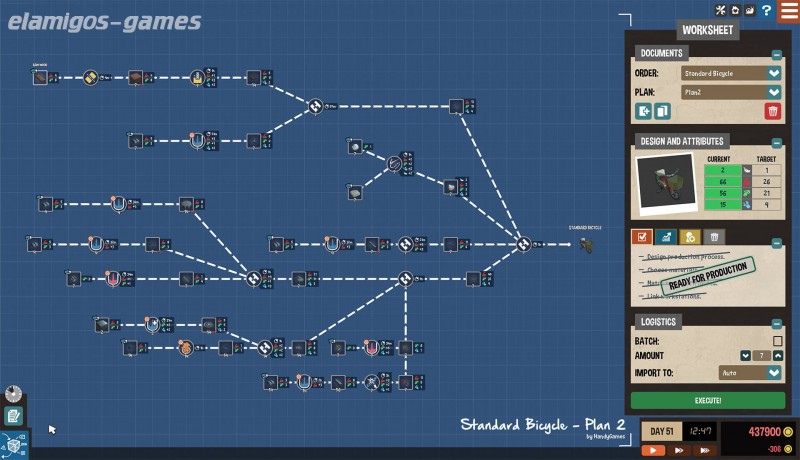Image resolution: width=800 pixels, height=460 pixels.
Task: Click the bicycle design thumbnail photo
Action: tap(665, 184)
